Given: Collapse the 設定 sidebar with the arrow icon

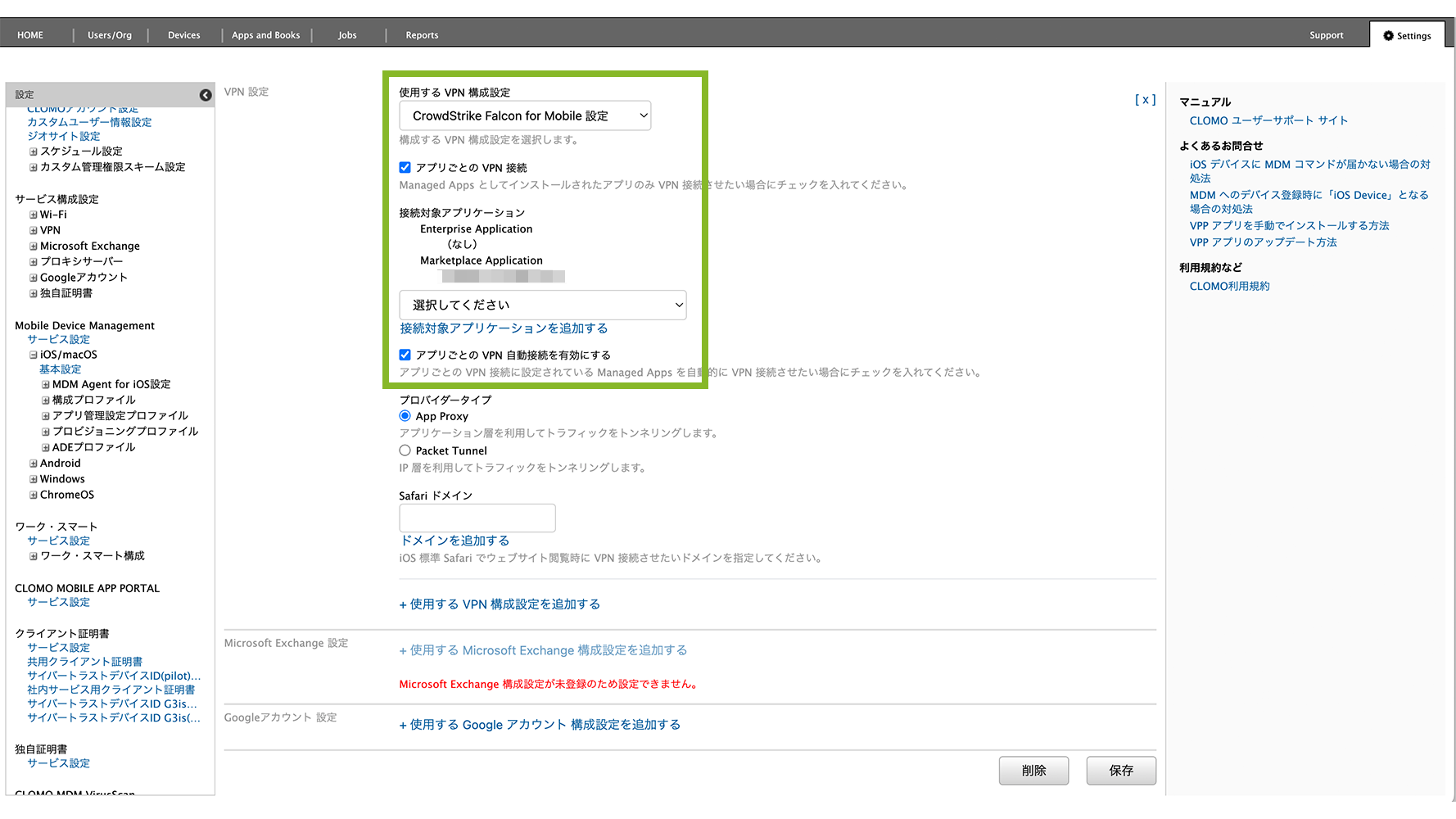Looking at the screenshot, I should coord(206,95).
